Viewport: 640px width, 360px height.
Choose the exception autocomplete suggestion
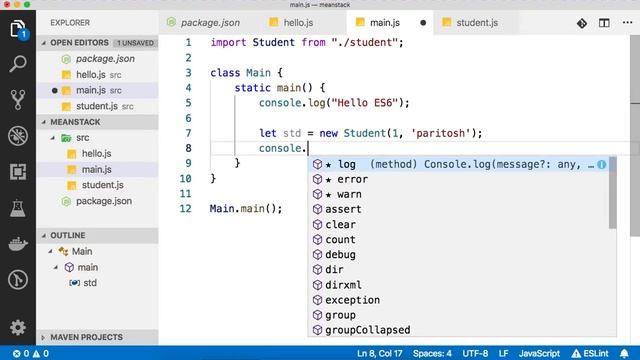point(459,300)
